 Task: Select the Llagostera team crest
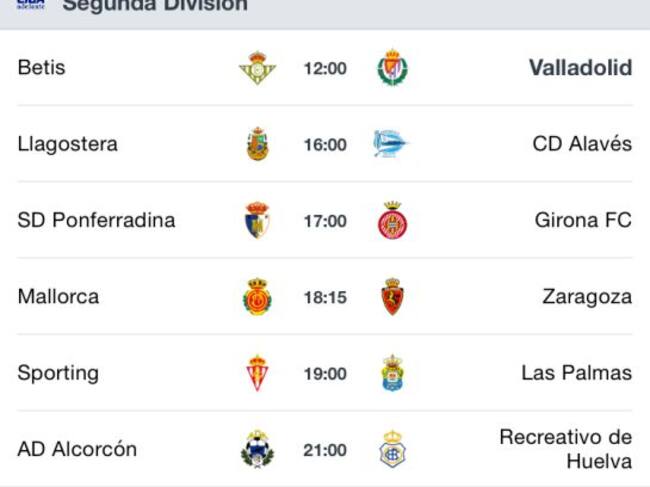(x=257, y=144)
